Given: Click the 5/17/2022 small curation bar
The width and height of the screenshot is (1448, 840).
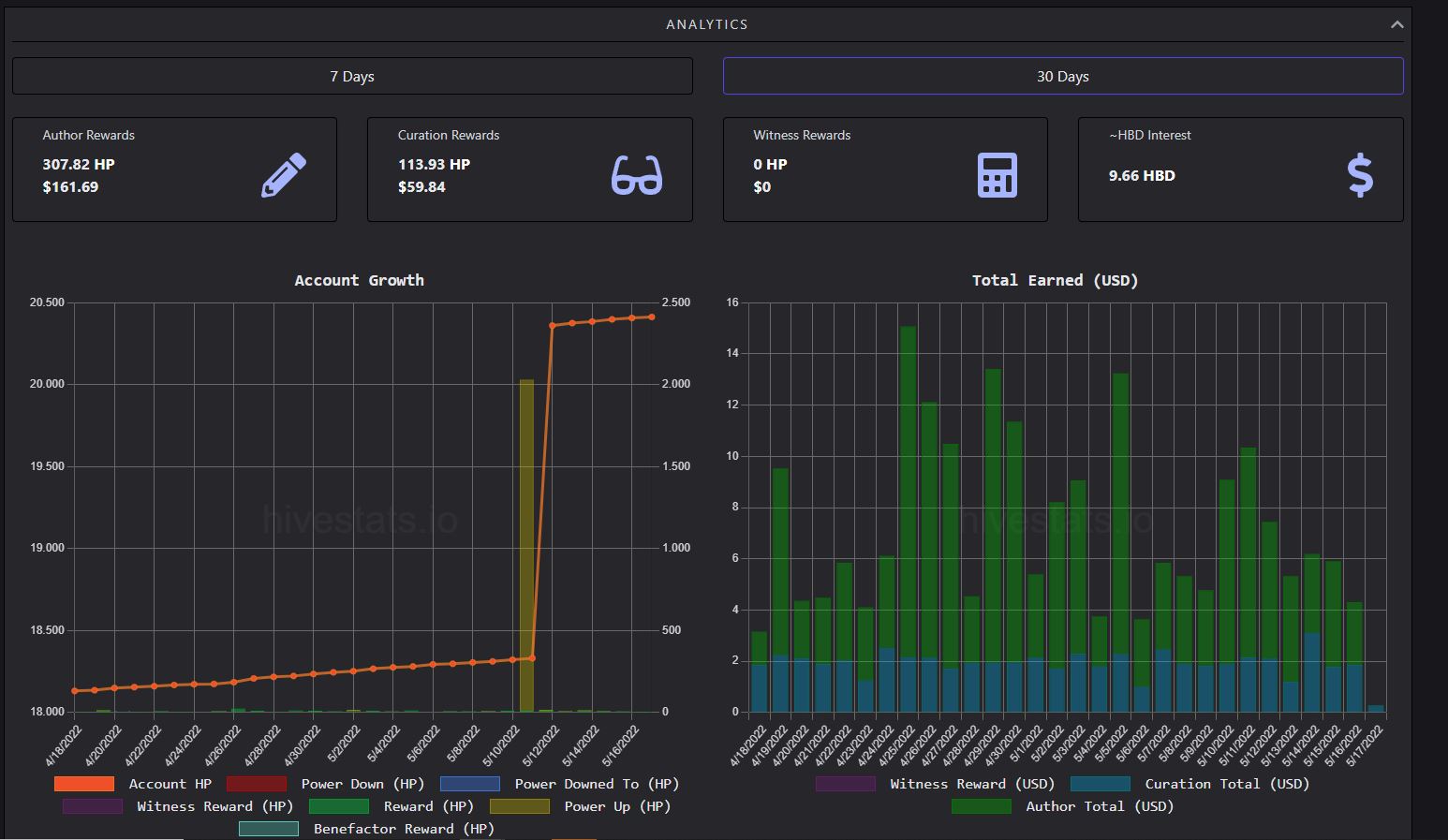Looking at the screenshot, I should click(1375, 709).
